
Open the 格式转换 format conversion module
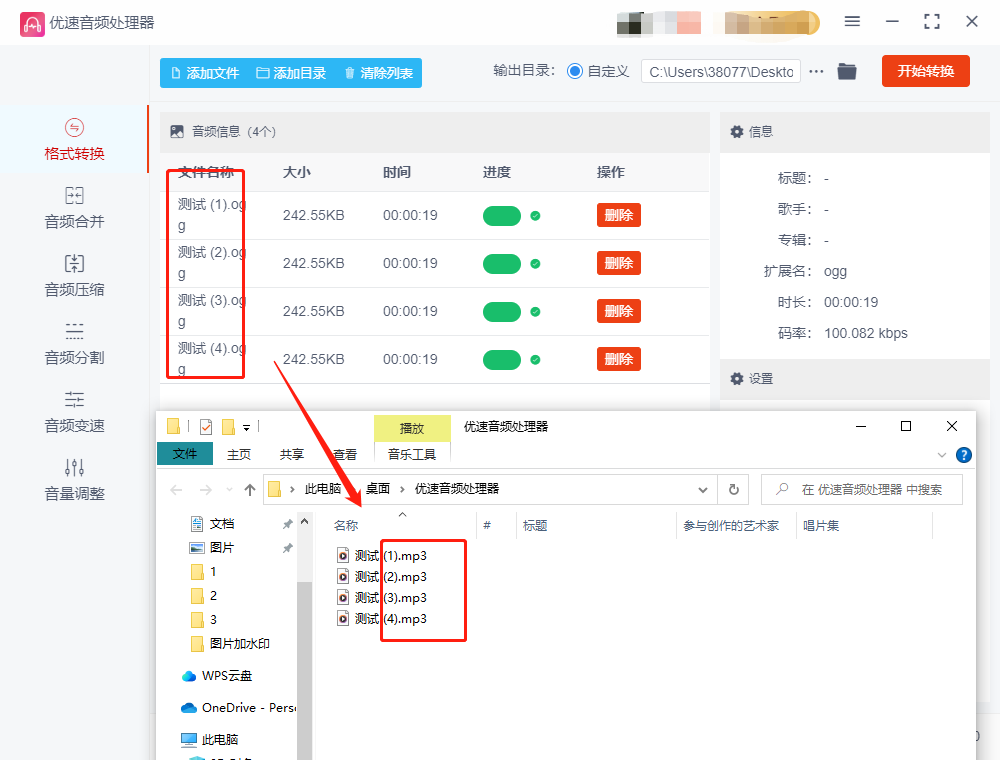coord(74,140)
